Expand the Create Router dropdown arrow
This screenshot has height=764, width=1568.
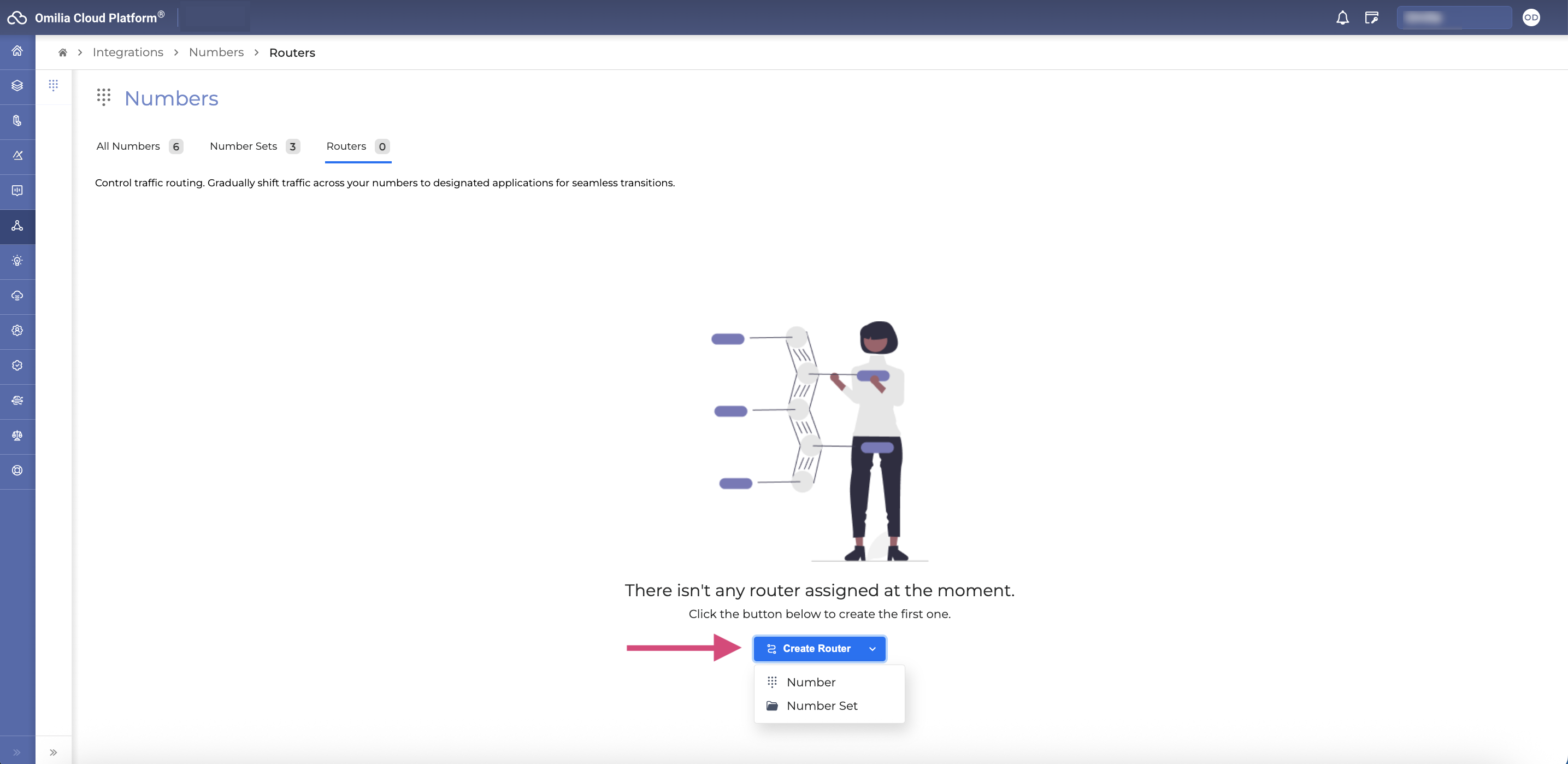coord(873,649)
